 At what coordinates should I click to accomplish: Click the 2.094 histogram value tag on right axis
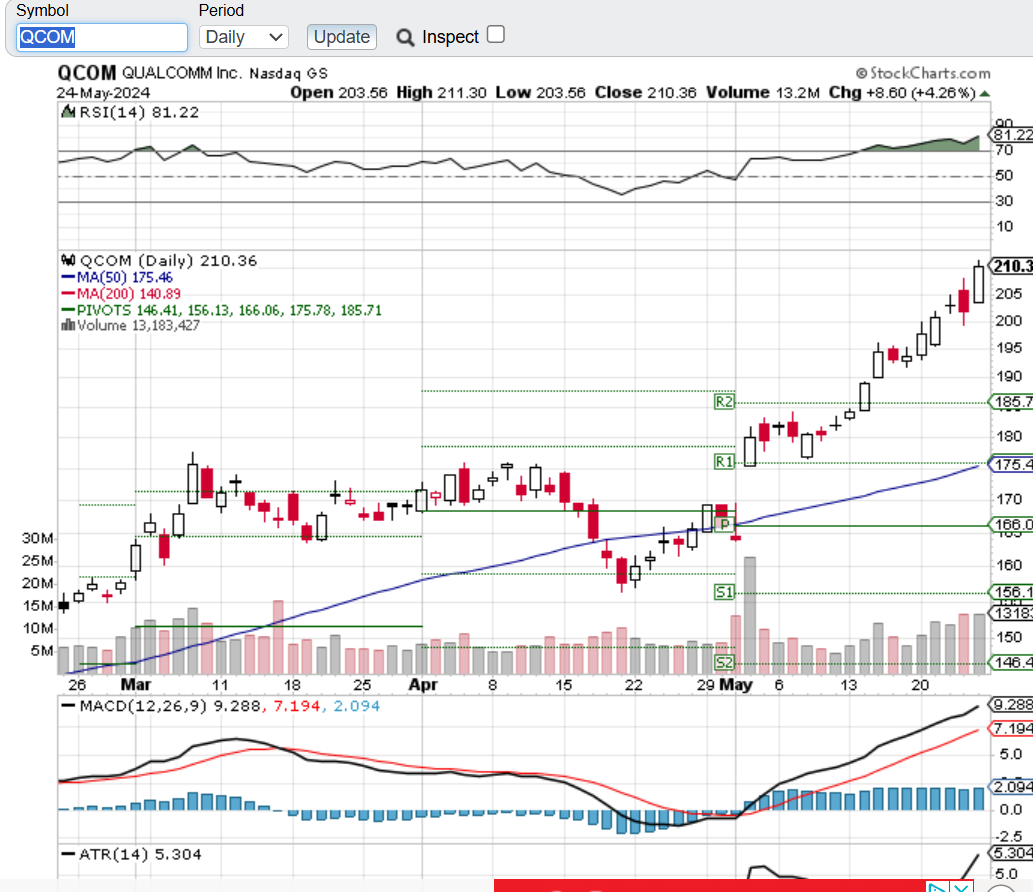pos(1011,787)
